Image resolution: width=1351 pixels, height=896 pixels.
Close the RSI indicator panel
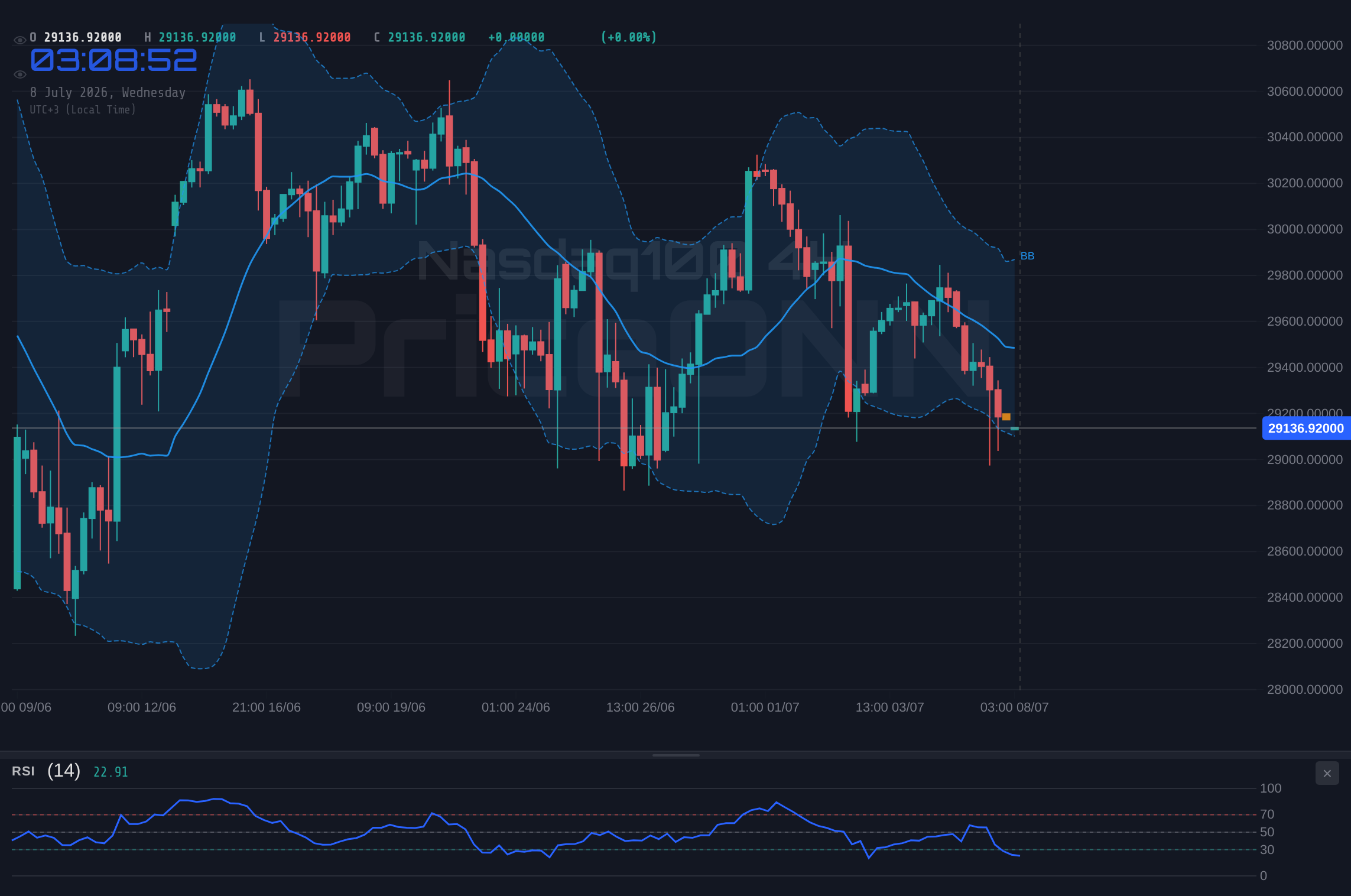(x=1327, y=773)
